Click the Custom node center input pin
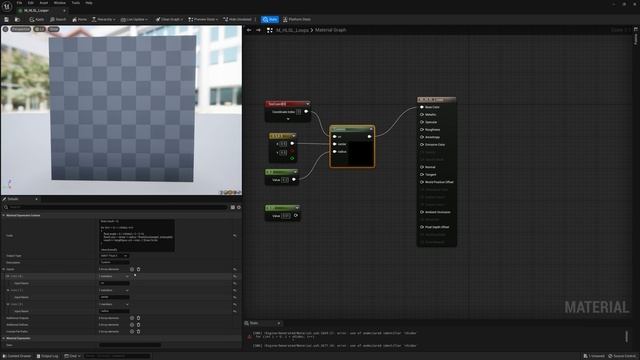 pos(335,144)
